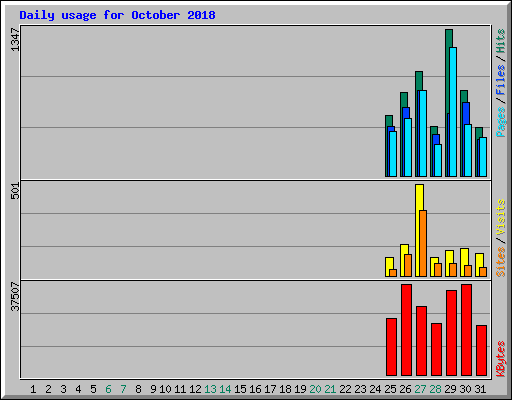Screen dimensions: 512x400
Task: Click green weekend day label 28
Action: [x=435, y=389]
